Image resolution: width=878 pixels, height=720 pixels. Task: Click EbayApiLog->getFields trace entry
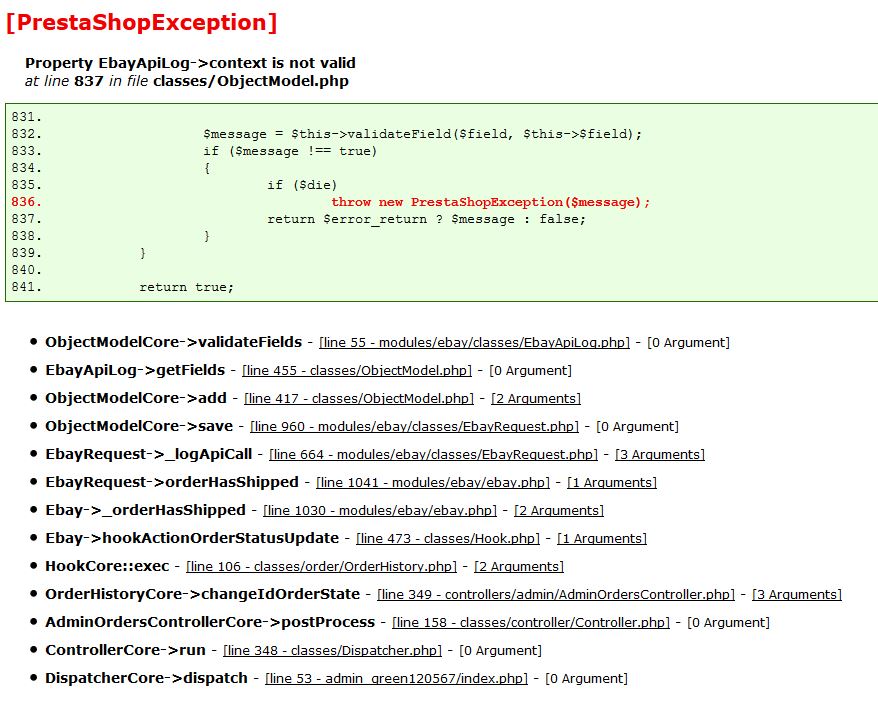click(x=135, y=370)
